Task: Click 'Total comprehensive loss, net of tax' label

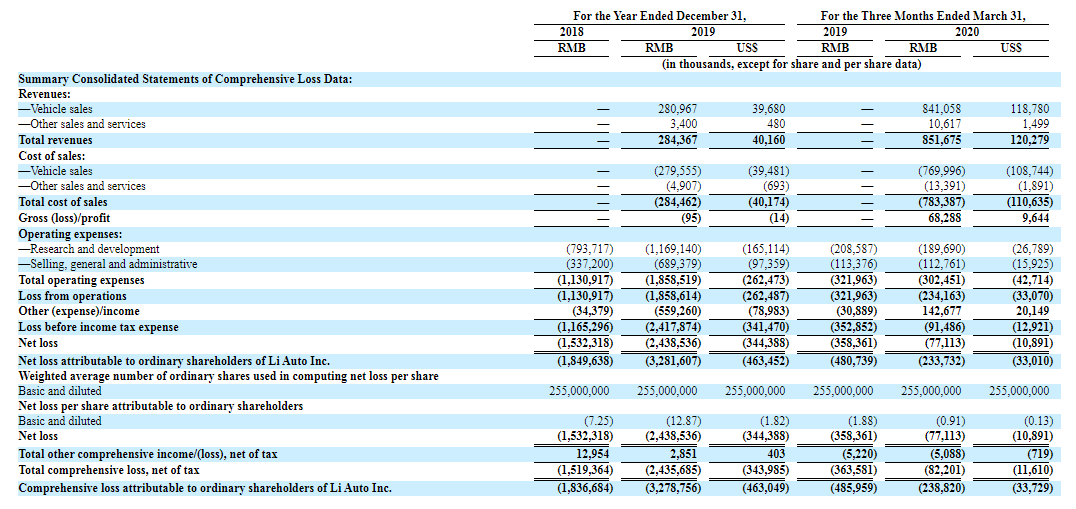Action: (109, 470)
